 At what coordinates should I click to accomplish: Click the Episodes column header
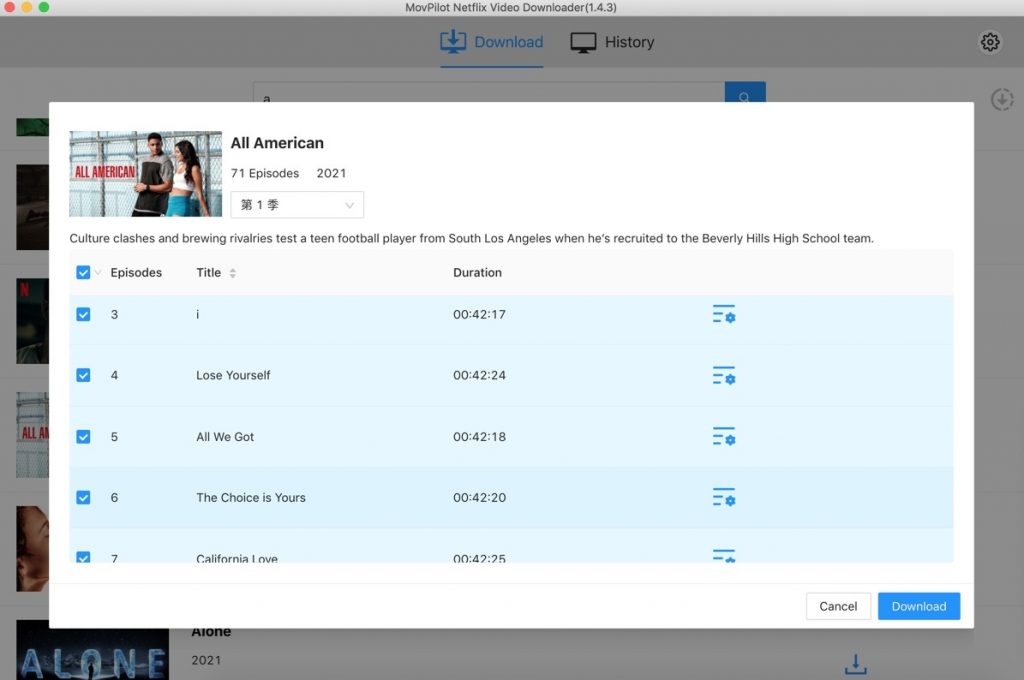point(136,272)
